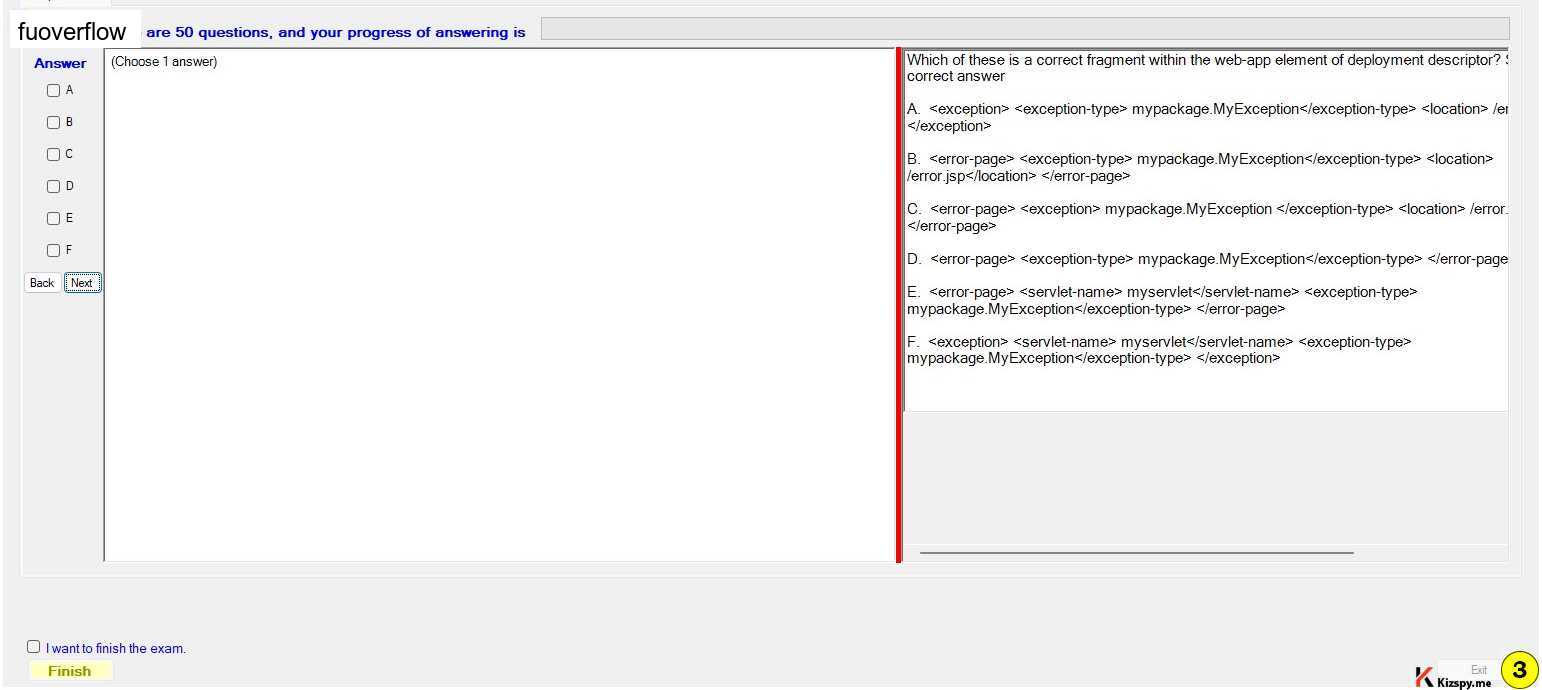Go to the Next question
The width and height of the screenshot is (1542, 690).
[x=82, y=283]
